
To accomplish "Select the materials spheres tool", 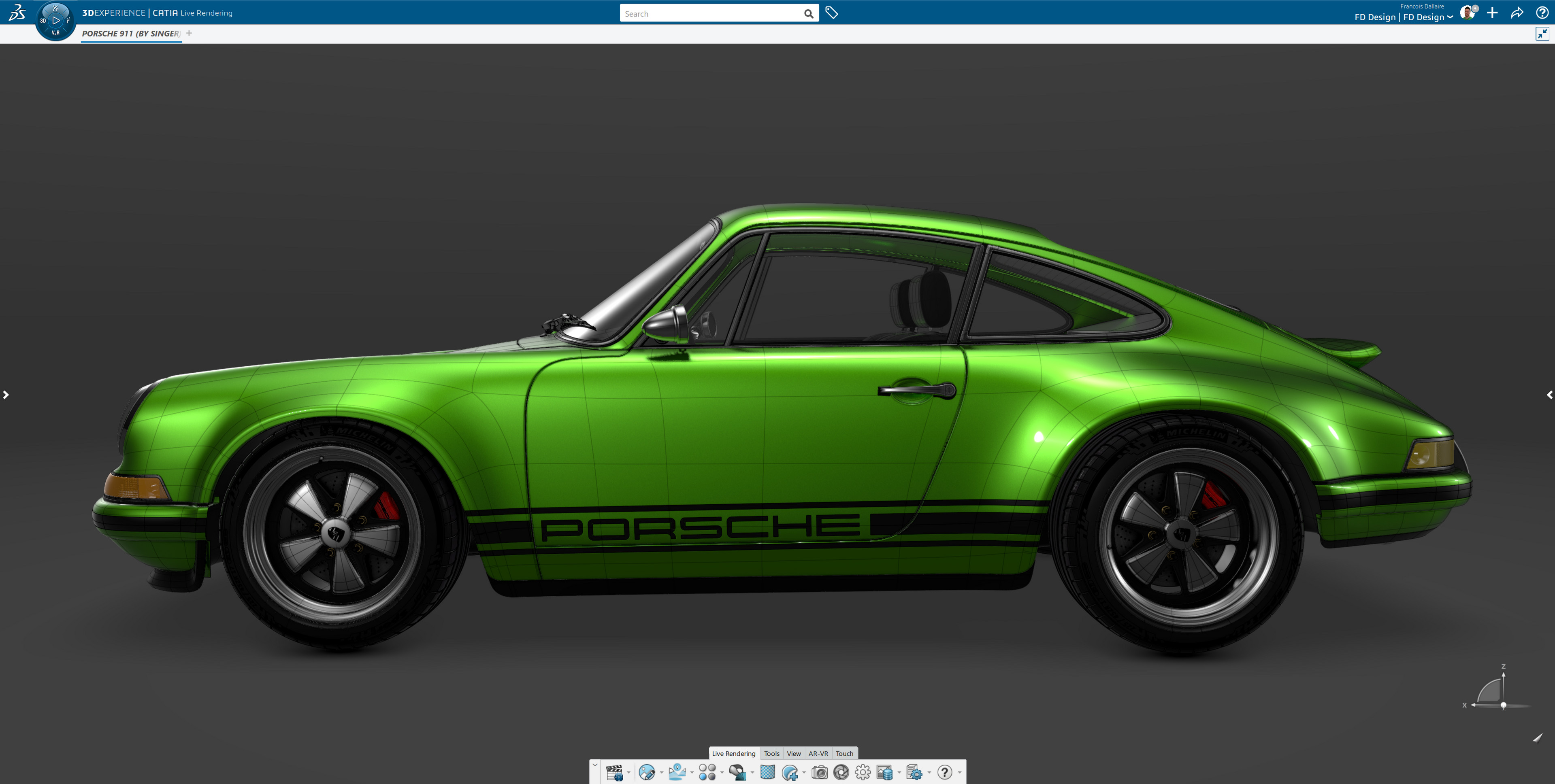I will pos(707,773).
